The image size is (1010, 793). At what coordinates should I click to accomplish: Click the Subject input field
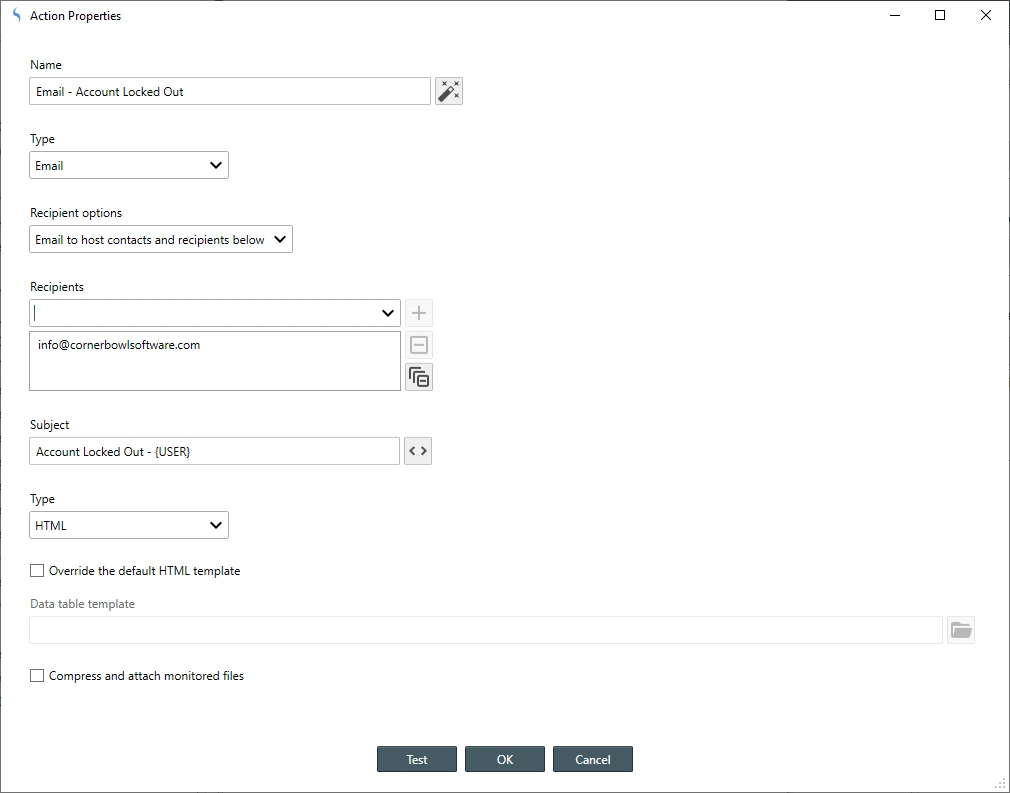click(x=214, y=452)
